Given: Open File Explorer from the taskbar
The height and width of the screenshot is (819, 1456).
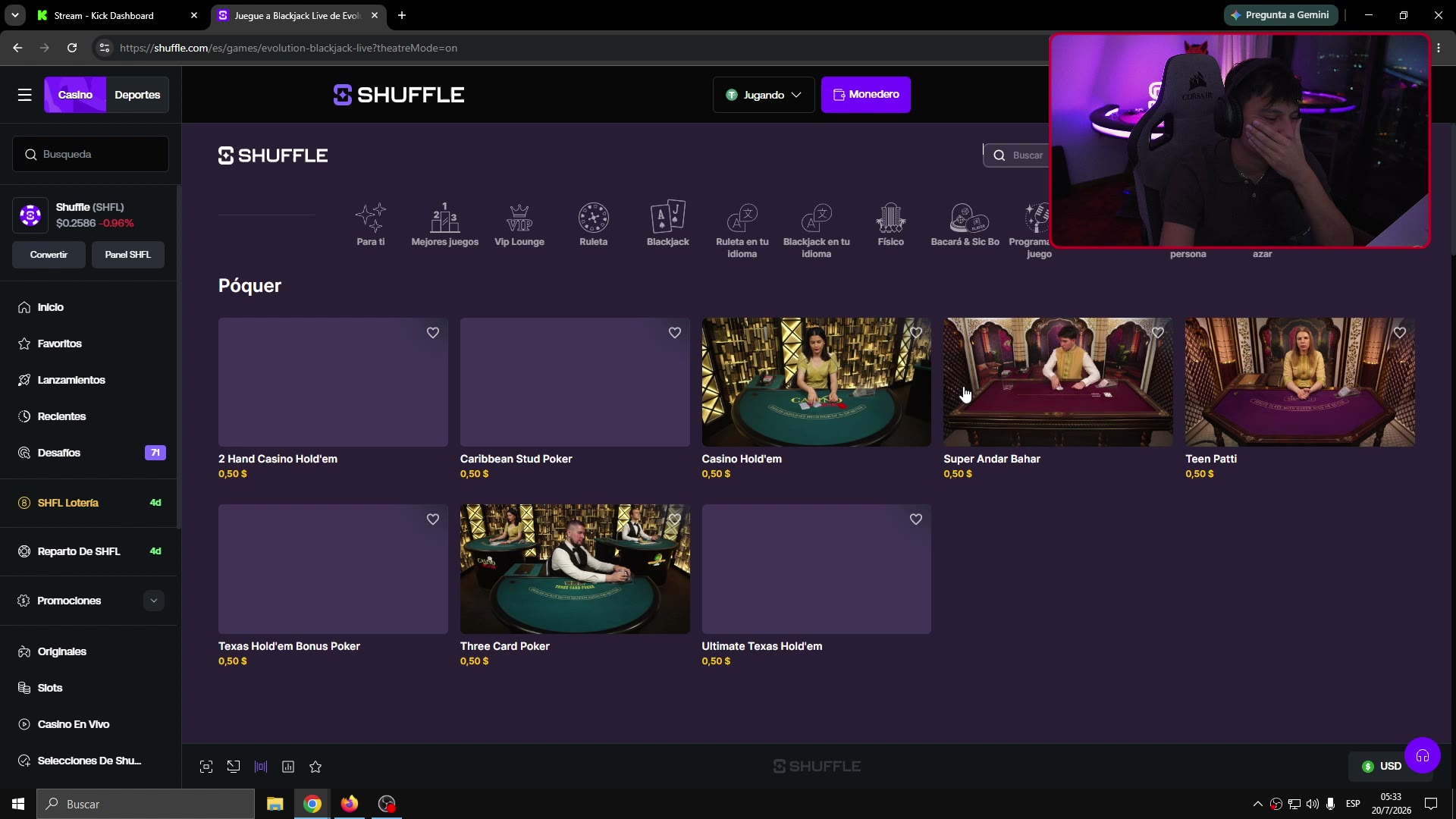Looking at the screenshot, I should tap(275, 804).
